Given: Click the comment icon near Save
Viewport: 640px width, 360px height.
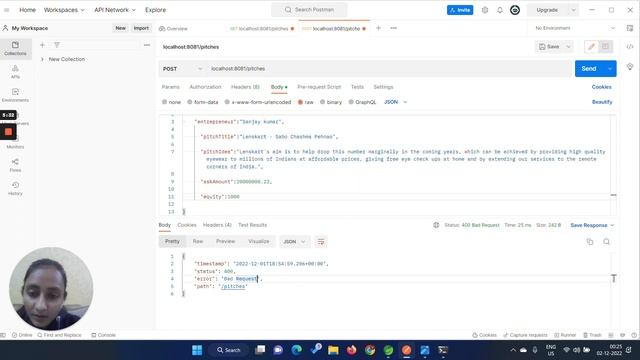Looking at the screenshot, I should (x=605, y=47).
